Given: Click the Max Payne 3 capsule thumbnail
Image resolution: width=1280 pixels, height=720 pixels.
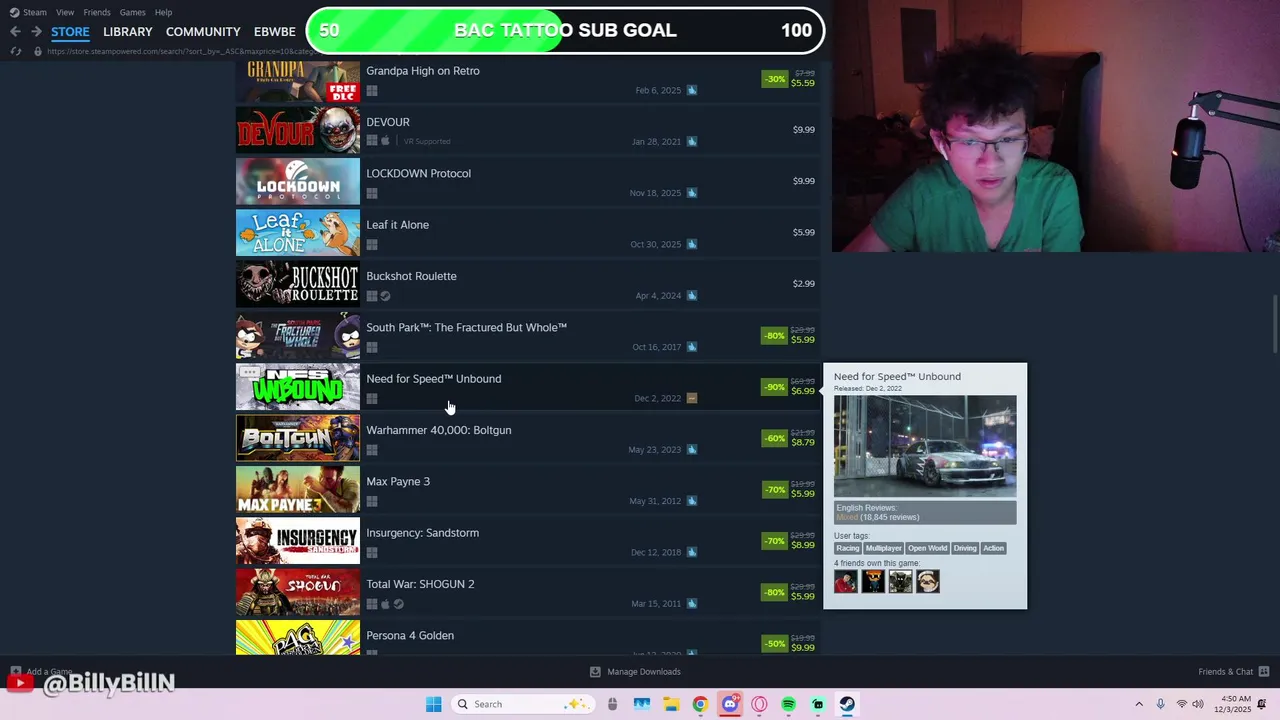Looking at the screenshot, I should [x=298, y=489].
